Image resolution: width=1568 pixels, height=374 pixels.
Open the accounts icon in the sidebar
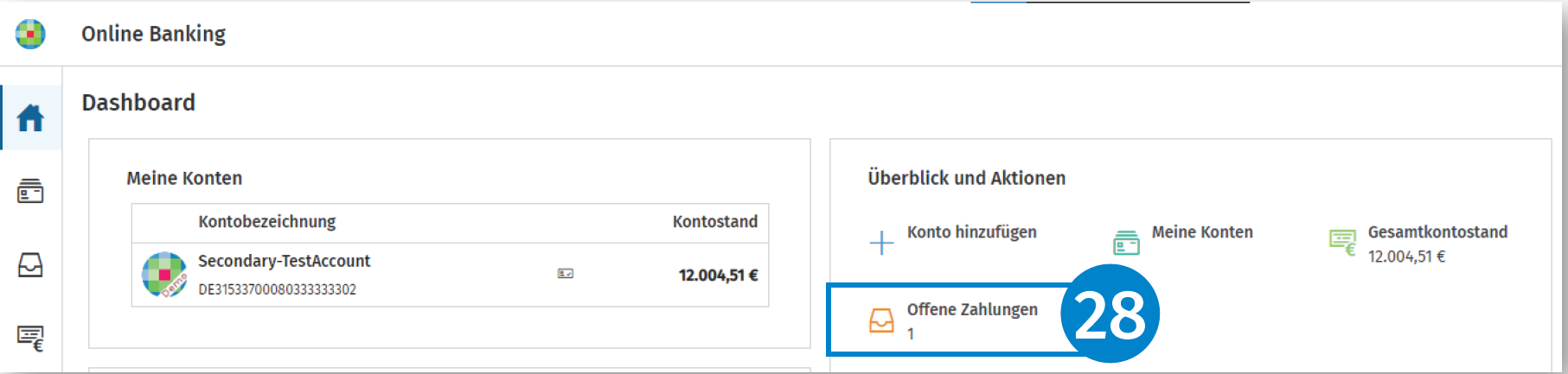[x=30, y=191]
